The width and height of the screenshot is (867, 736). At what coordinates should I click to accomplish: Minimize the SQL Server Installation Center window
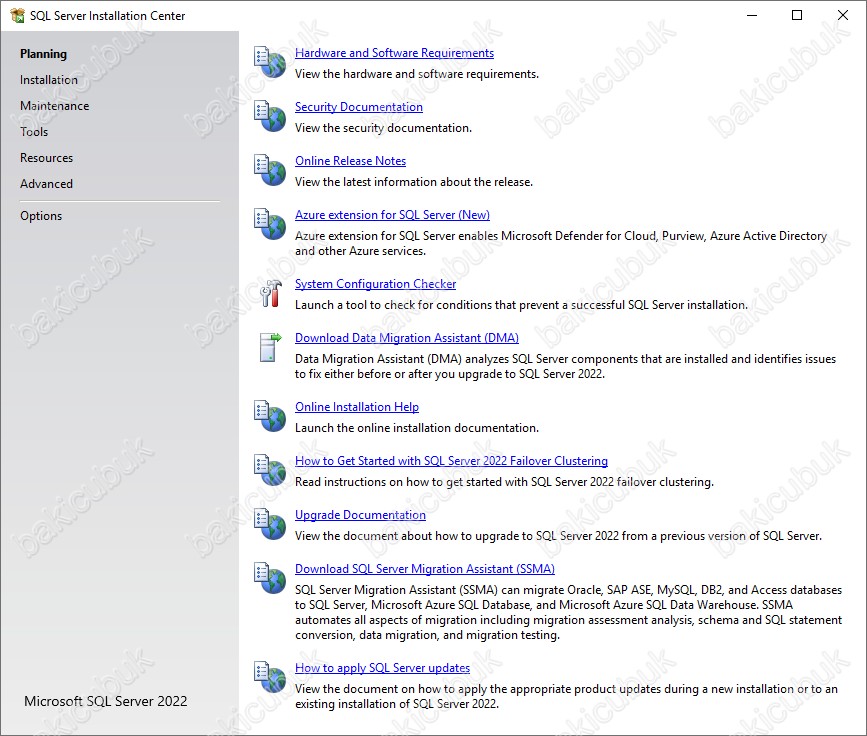click(x=751, y=15)
